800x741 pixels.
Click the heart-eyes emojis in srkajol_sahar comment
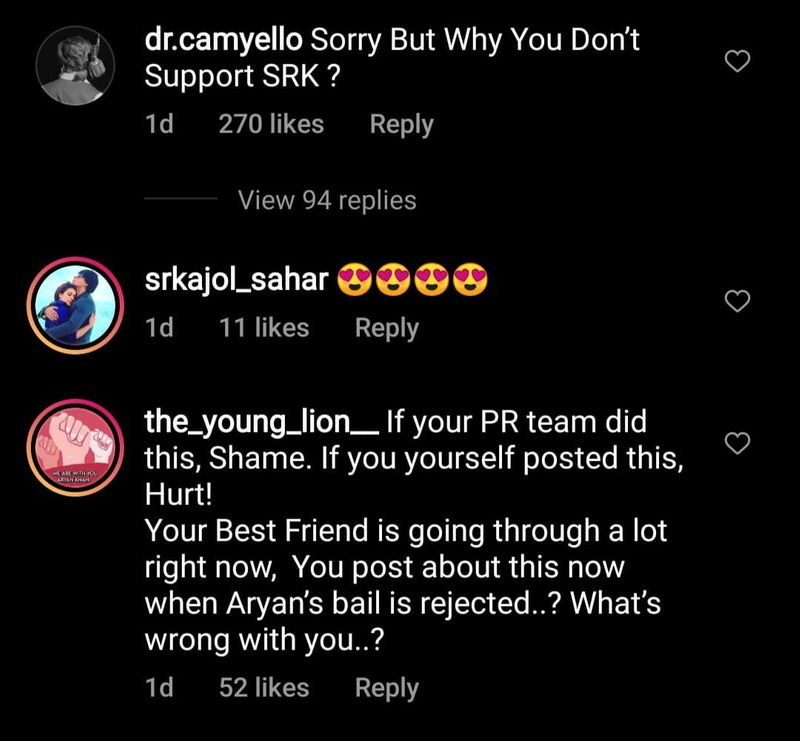click(x=412, y=283)
